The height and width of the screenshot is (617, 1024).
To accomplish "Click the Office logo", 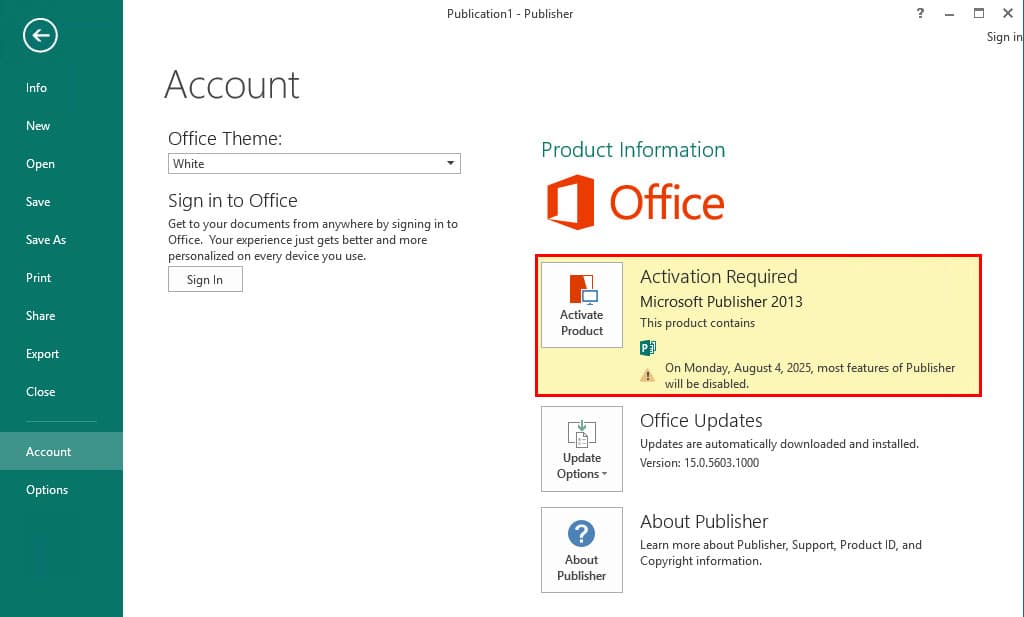I will (635, 202).
